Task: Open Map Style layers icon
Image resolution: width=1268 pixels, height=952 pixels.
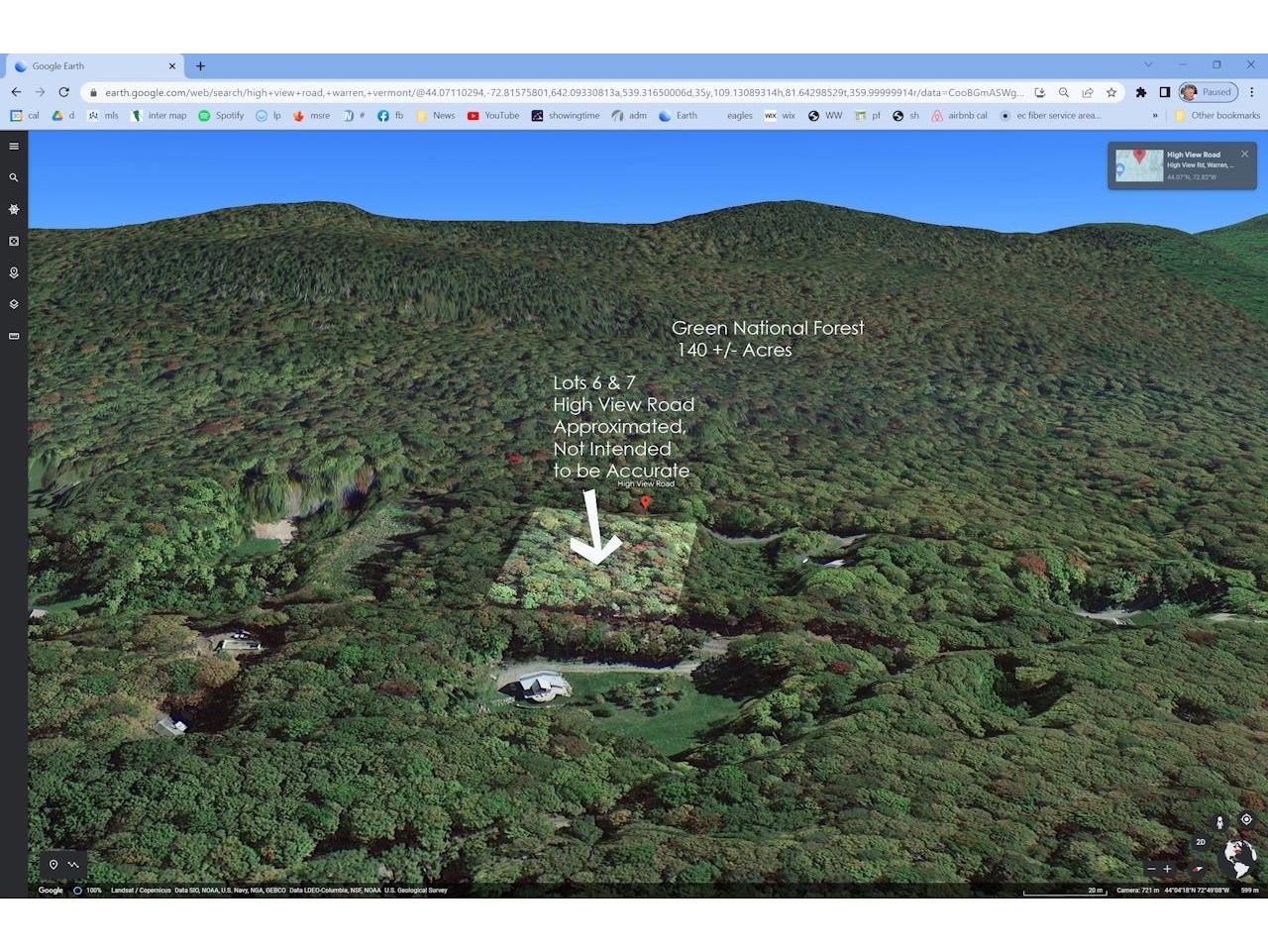Action: [x=14, y=305]
